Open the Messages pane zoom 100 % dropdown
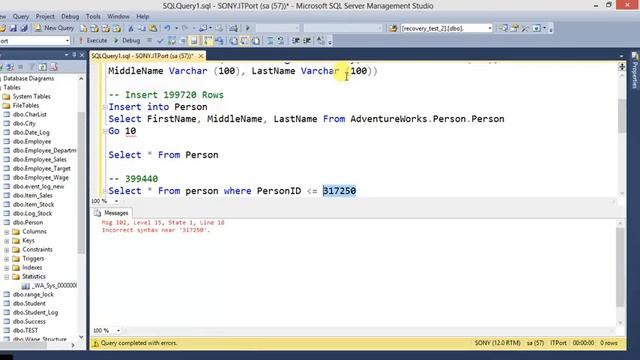The image size is (640, 360). [118, 330]
